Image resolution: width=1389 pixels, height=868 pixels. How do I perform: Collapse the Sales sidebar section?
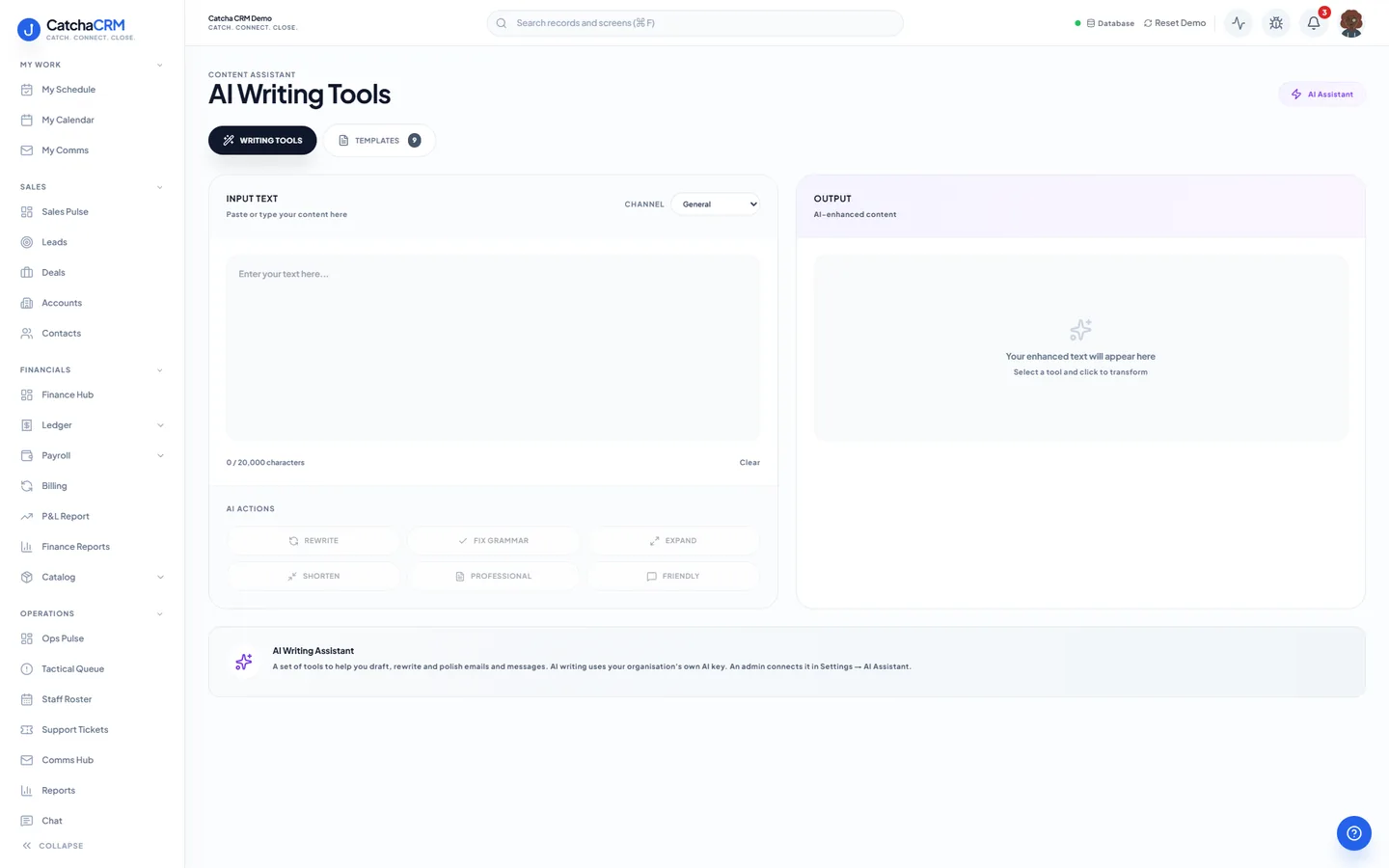[x=160, y=187]
